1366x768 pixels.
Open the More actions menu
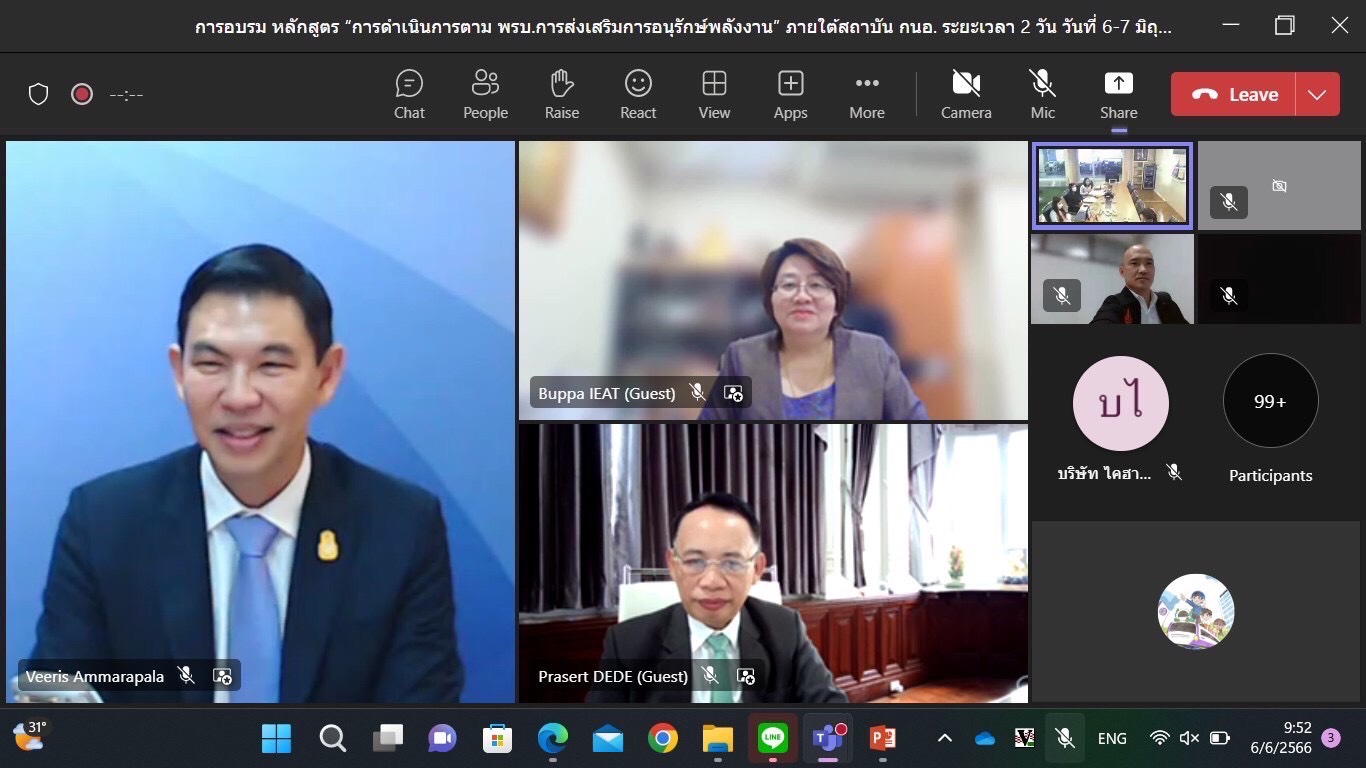866,94
